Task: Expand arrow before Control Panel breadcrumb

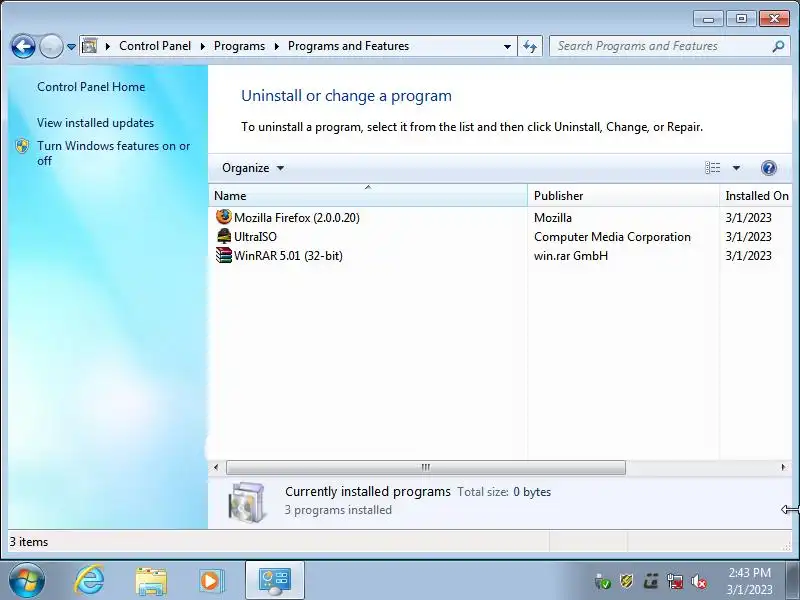Action: pos(108,46)
